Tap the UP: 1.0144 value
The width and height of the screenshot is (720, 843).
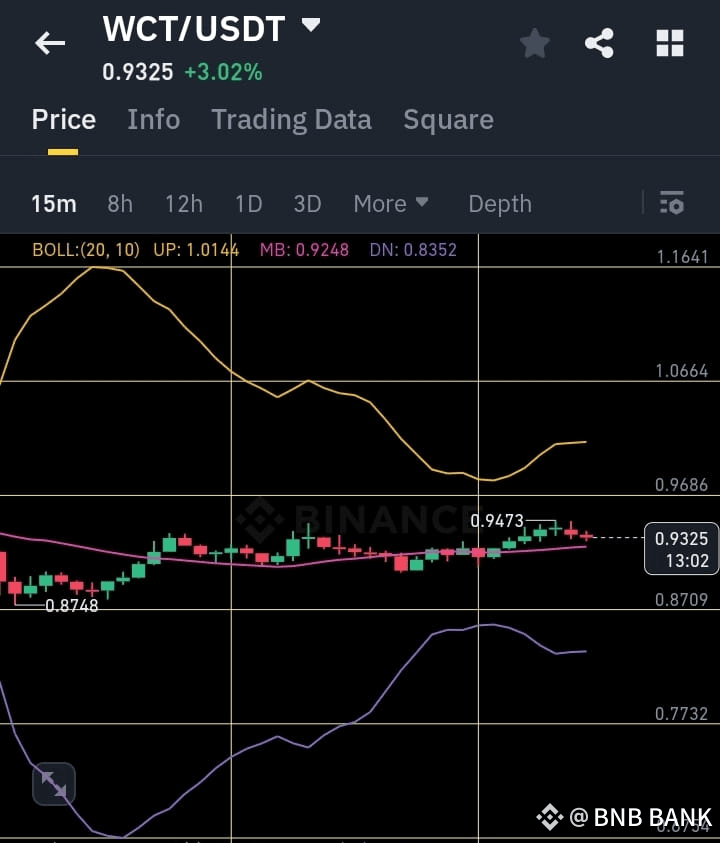[x=196, y=249]
